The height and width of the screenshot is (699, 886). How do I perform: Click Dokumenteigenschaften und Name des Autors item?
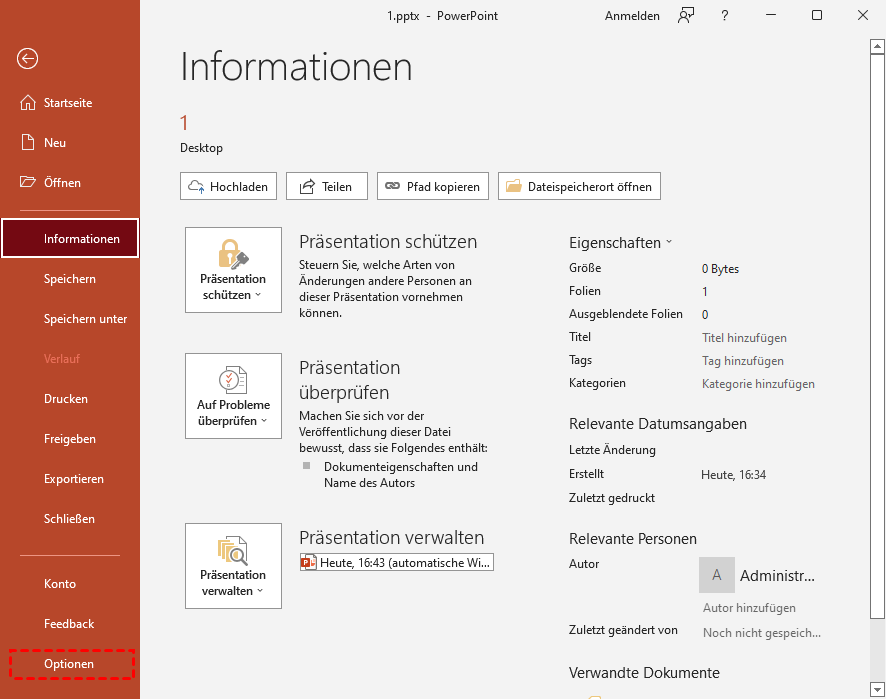(401, 475)
